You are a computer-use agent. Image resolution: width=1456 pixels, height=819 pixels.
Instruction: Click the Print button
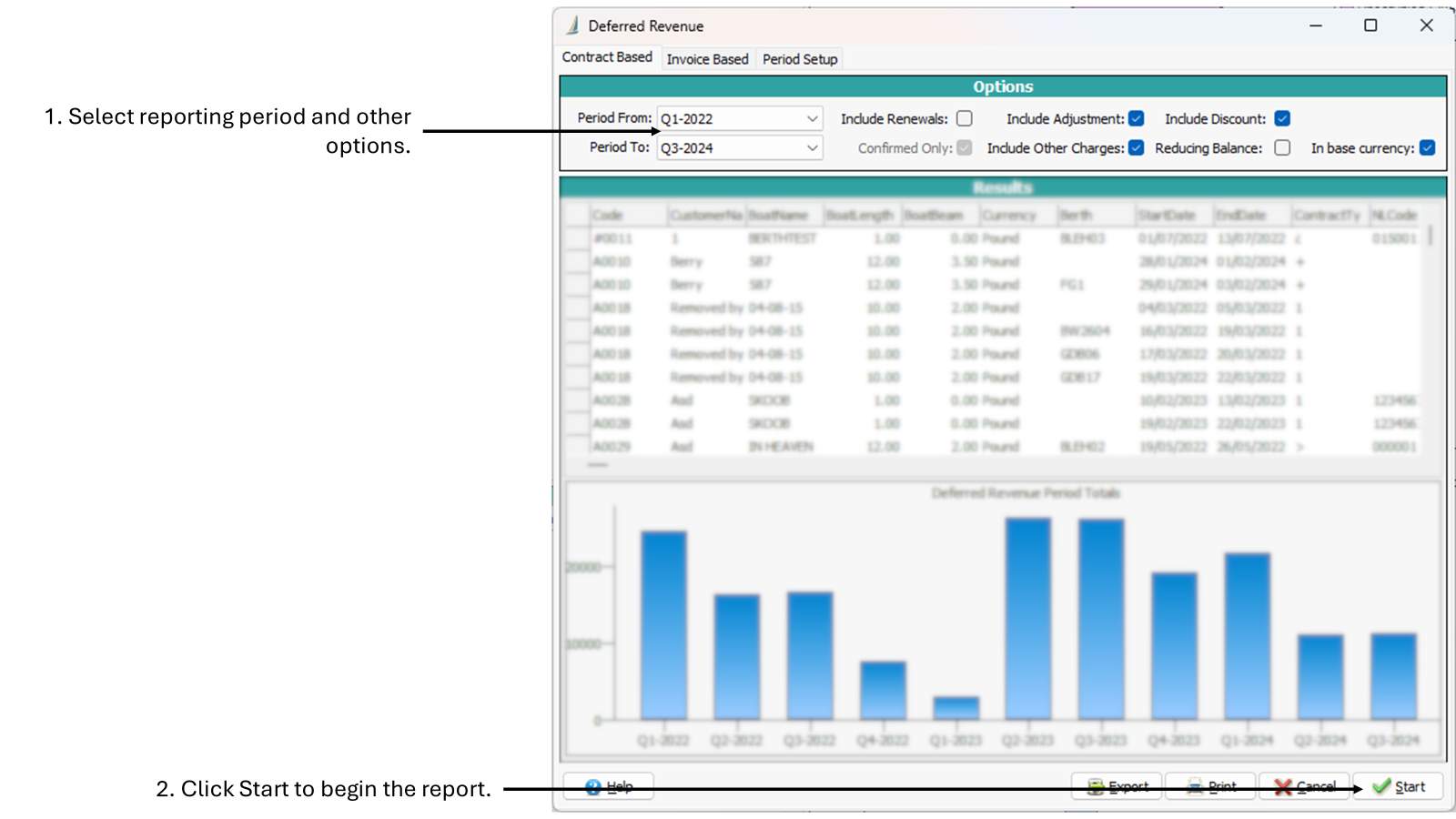(x=1210, y=787)
